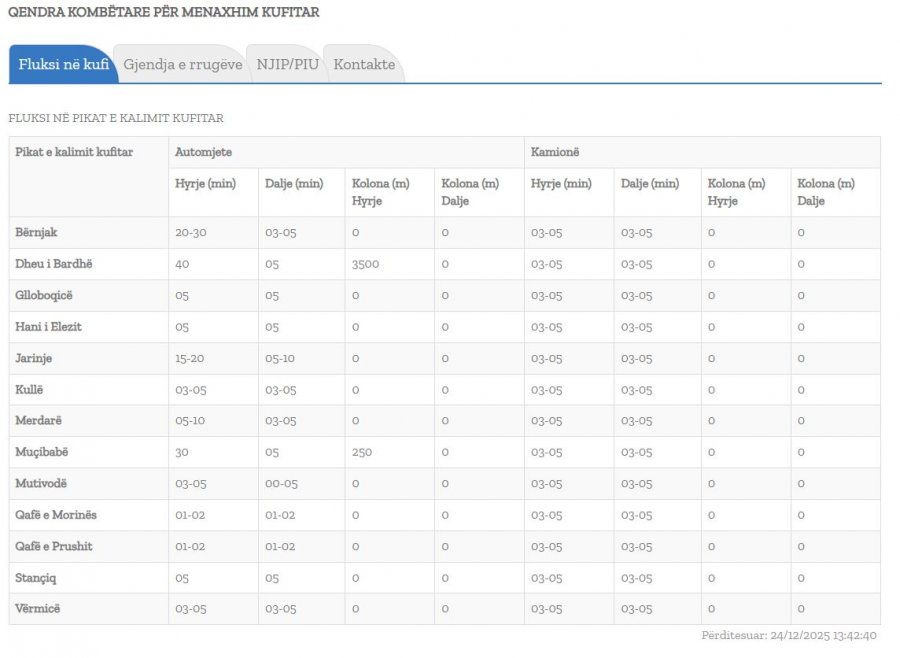Click the Merdarë border crossing name
This screenshot has width=900, height=658.
39,421
